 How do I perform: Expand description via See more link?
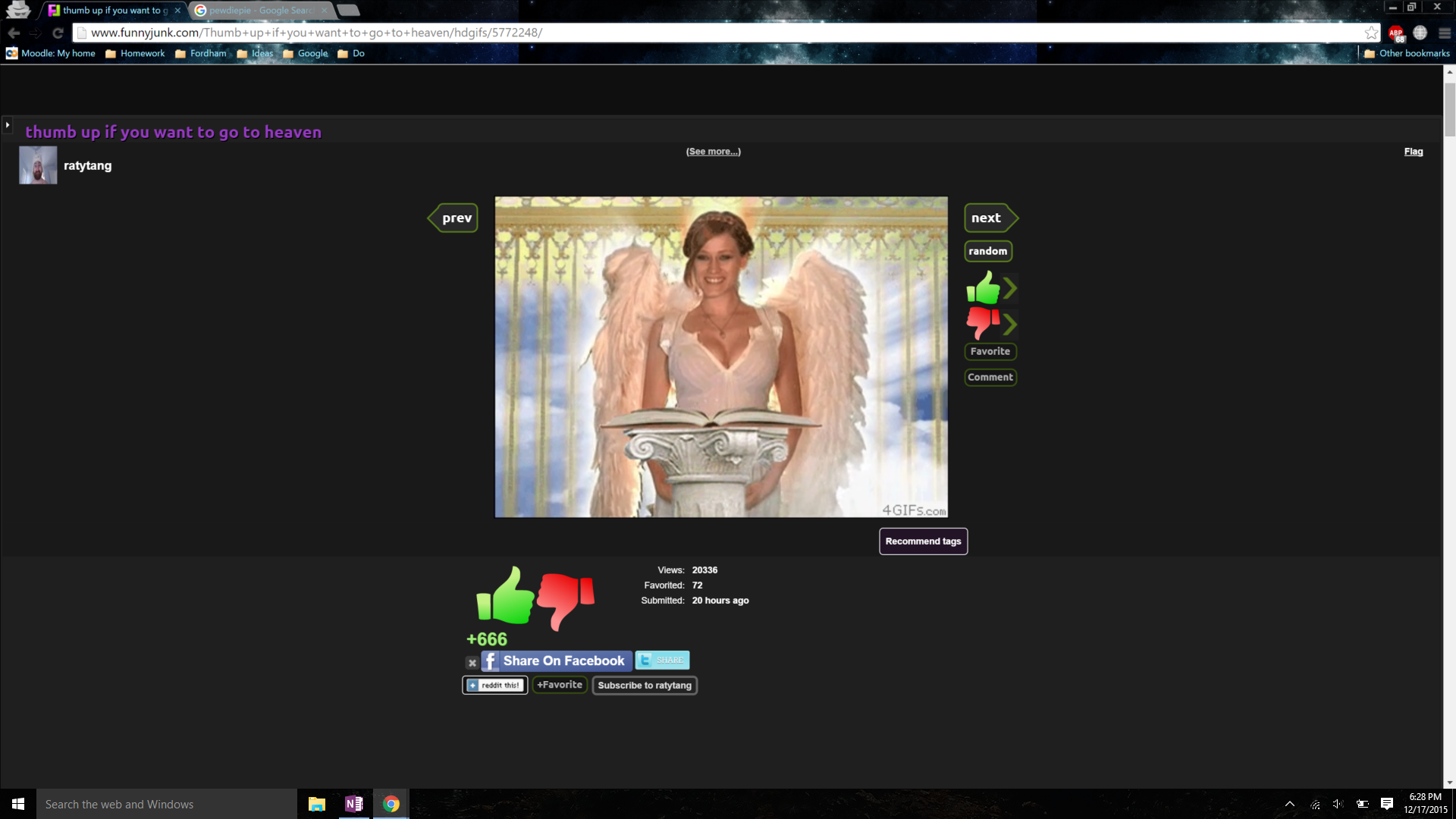[713, 152]
